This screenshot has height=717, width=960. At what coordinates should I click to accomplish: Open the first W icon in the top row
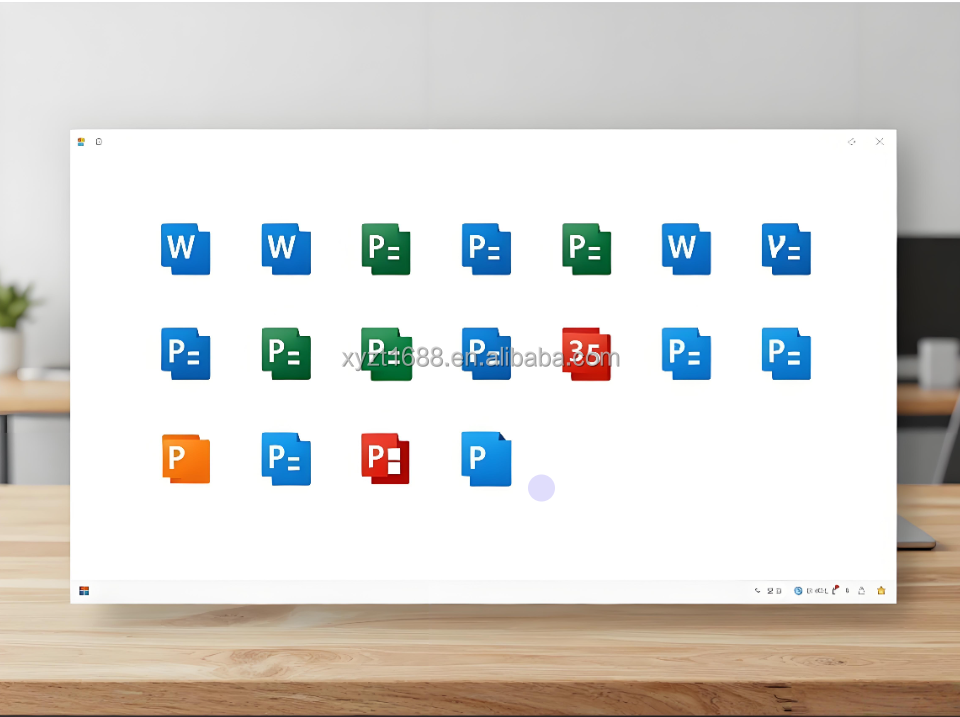pyautogui.click(x=186, y=249)
